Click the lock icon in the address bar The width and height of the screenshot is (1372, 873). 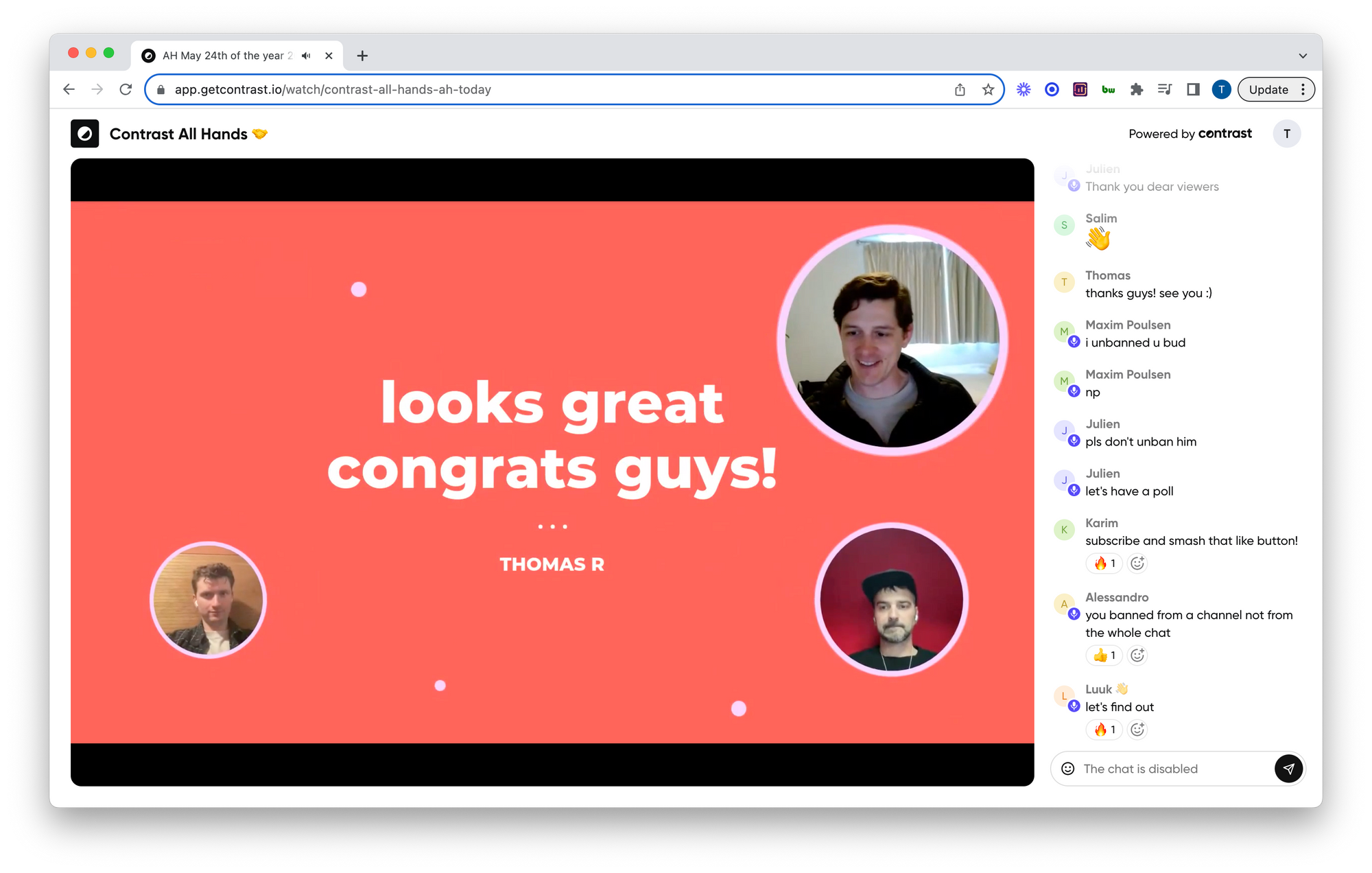pos(161,90)
